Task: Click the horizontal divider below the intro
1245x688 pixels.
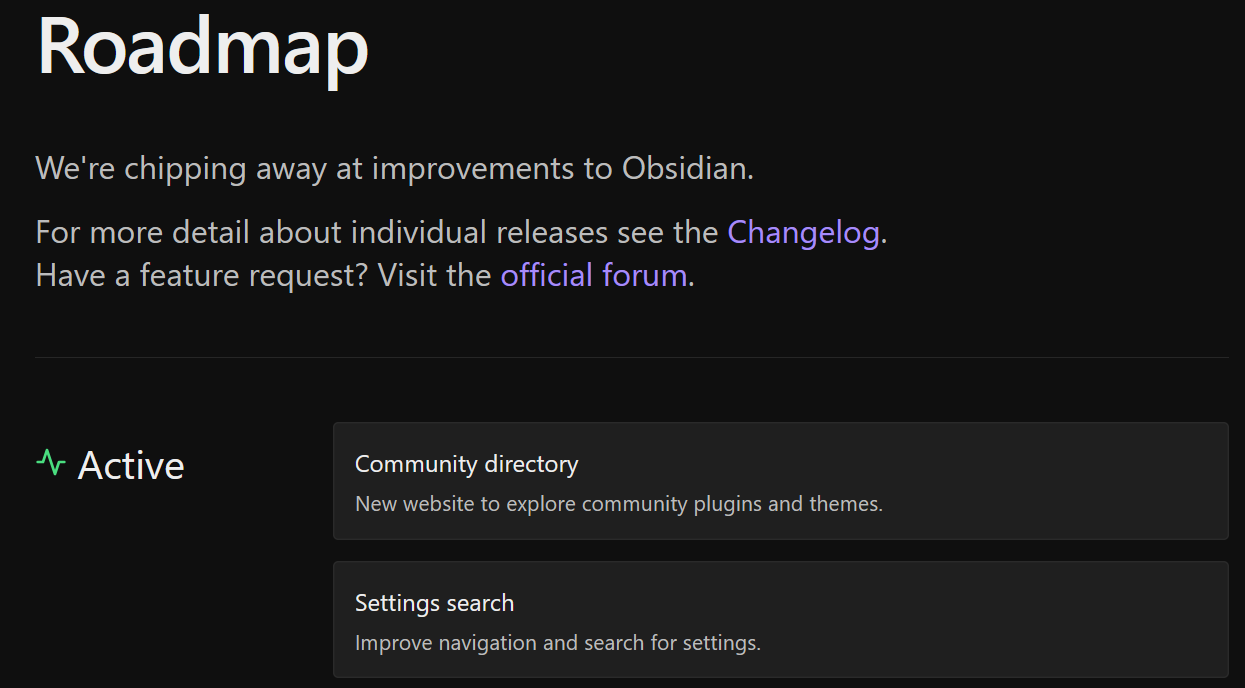Action: click(631, 357)
